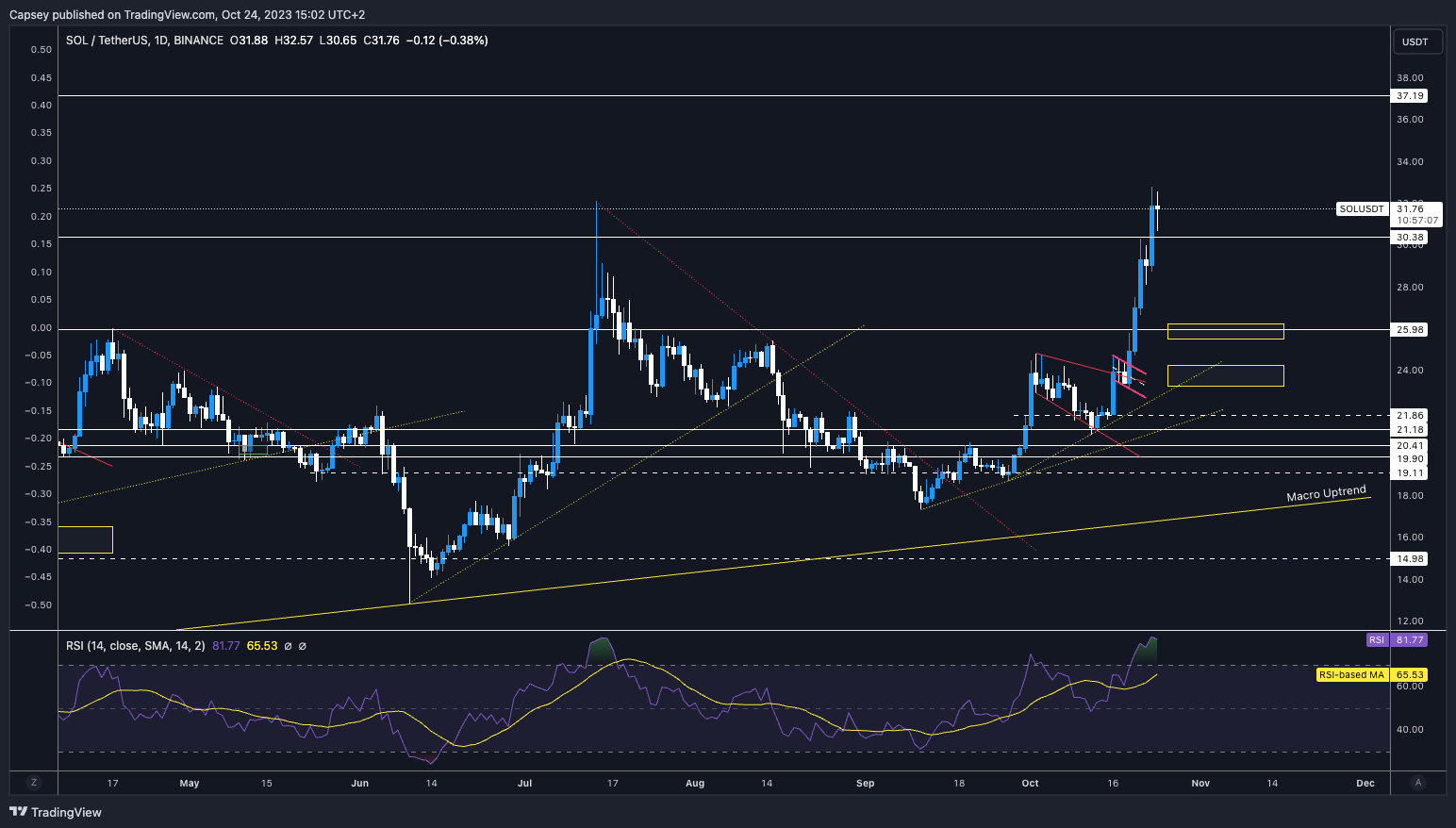This screenshot has height=828, width=1456.
Task: Open the RSI indicator legend title
Action: [135, 646]
